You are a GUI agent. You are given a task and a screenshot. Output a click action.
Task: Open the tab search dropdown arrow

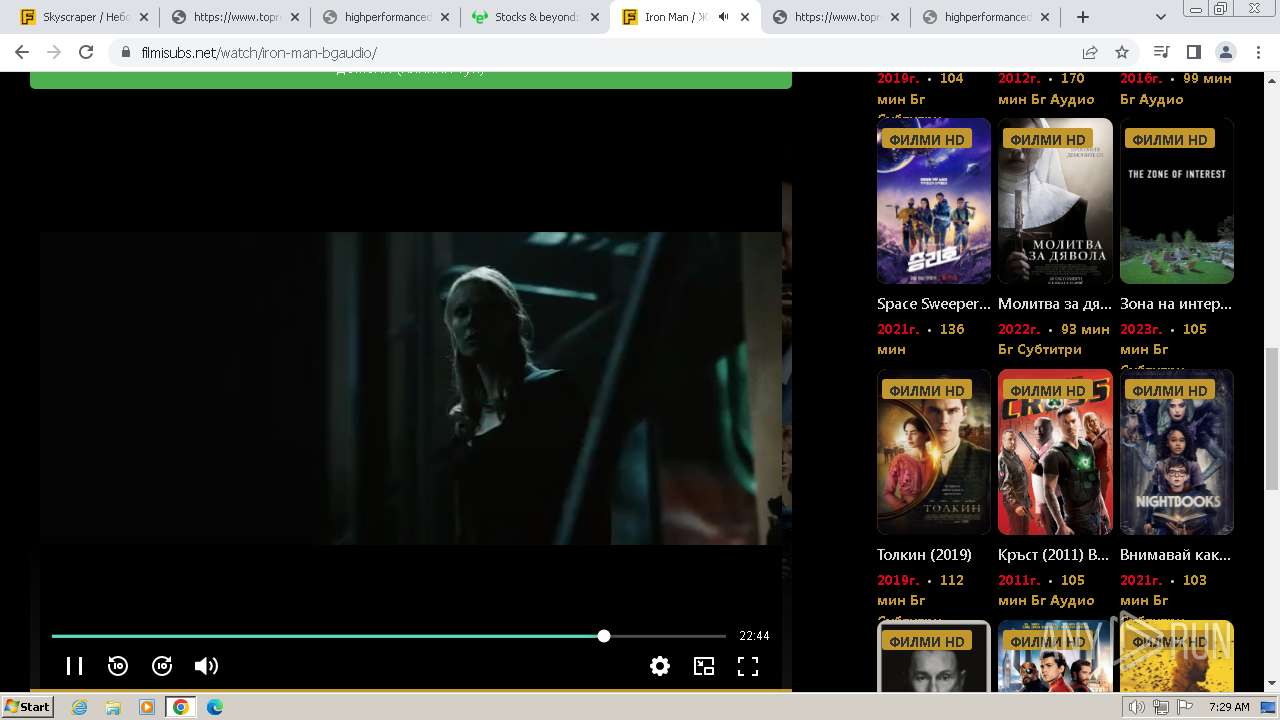pyautogui.click(x=1161, y=17)
